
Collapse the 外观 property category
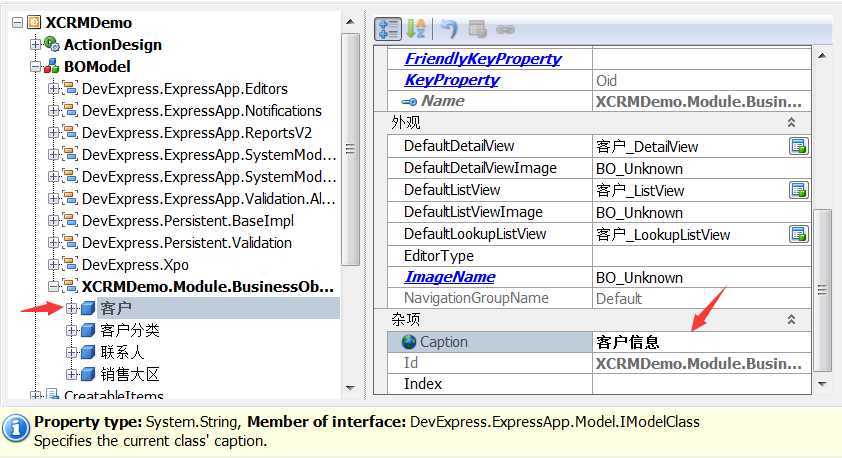[x=791, y=122]
